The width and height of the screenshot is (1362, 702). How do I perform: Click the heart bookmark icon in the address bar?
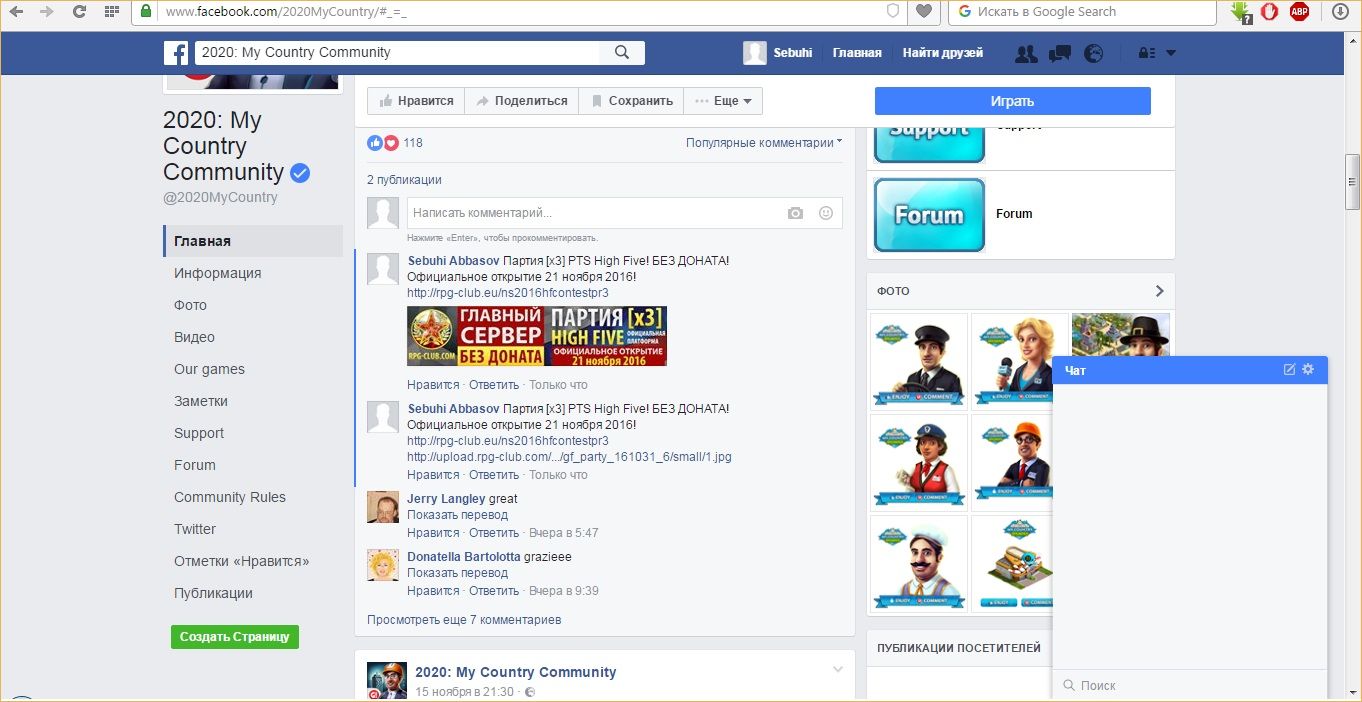click(x=924, y=12)
